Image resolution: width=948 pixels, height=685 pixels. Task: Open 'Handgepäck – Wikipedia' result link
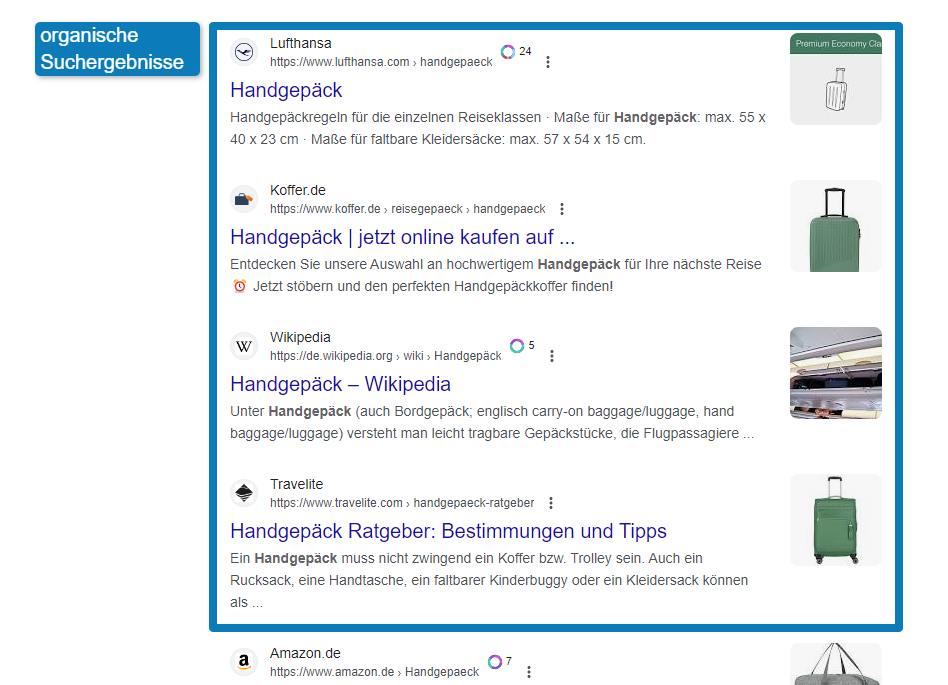[x=340, y=384]
